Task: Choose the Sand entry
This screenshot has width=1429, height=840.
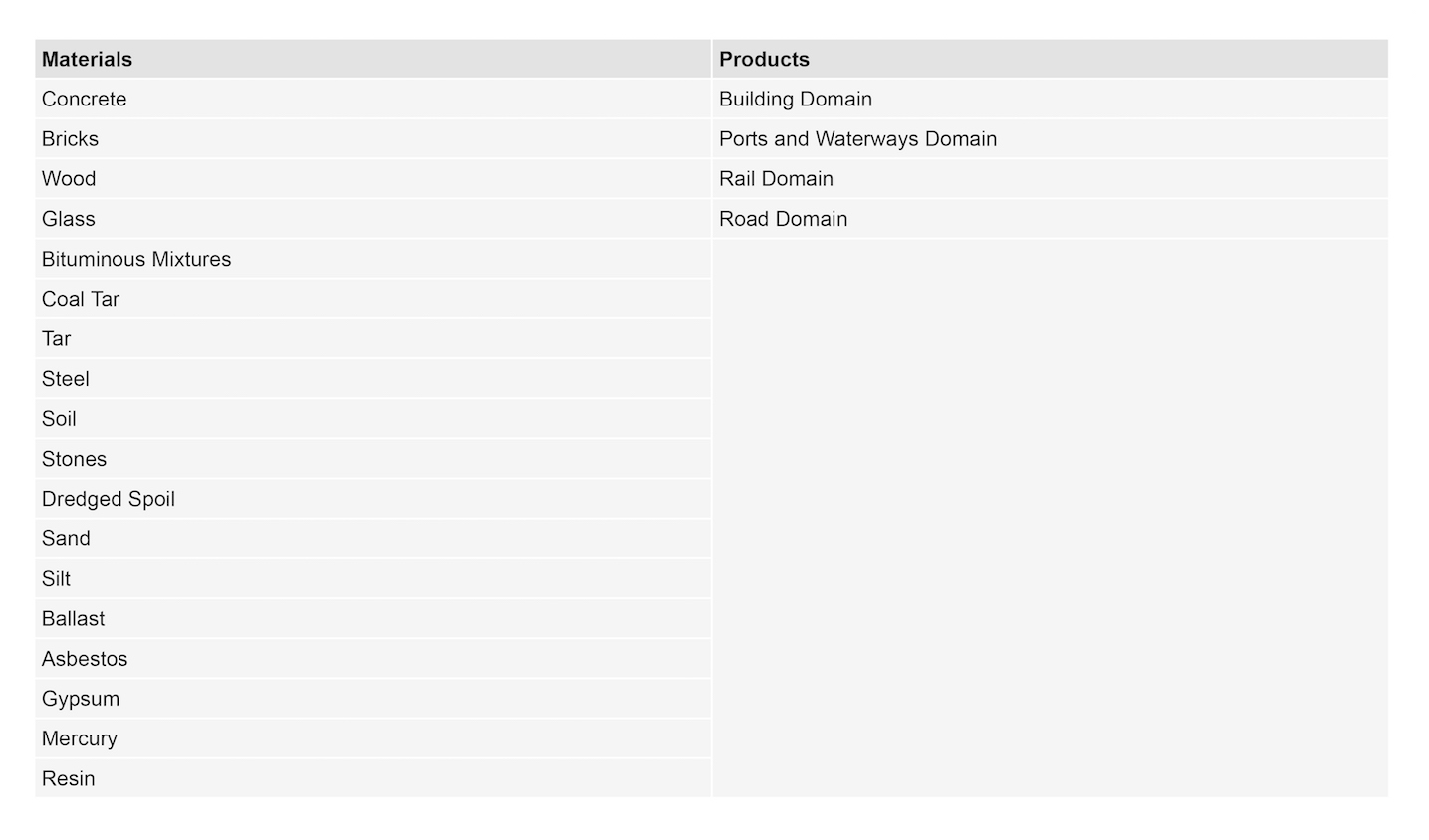Action: (66, 538)
